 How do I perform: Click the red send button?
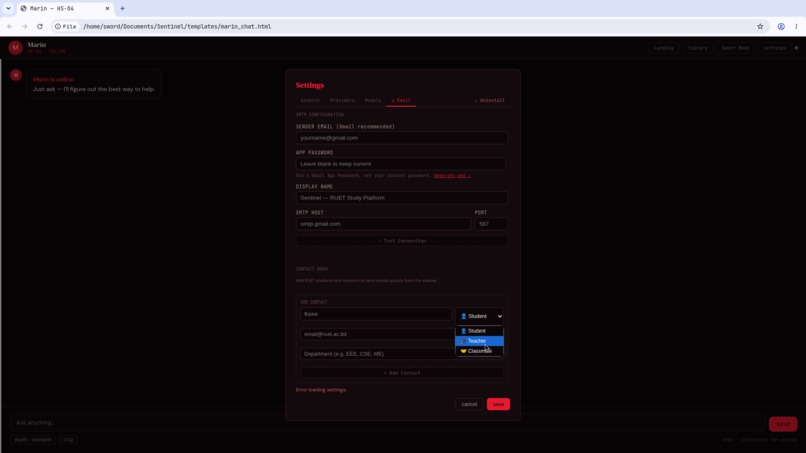pyautogui.click(x=783, y=424)
